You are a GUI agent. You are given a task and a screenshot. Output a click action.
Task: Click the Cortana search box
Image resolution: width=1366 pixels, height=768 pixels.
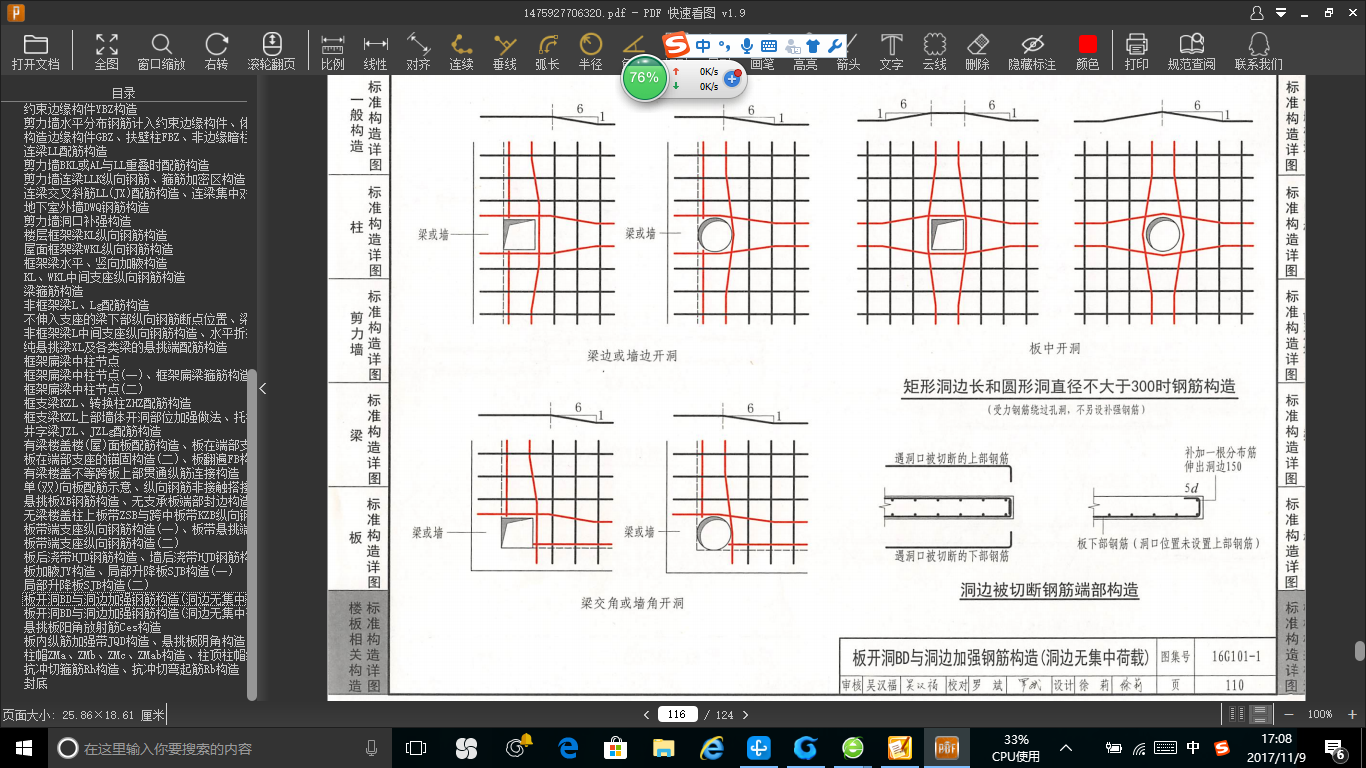tap(220, 748)
